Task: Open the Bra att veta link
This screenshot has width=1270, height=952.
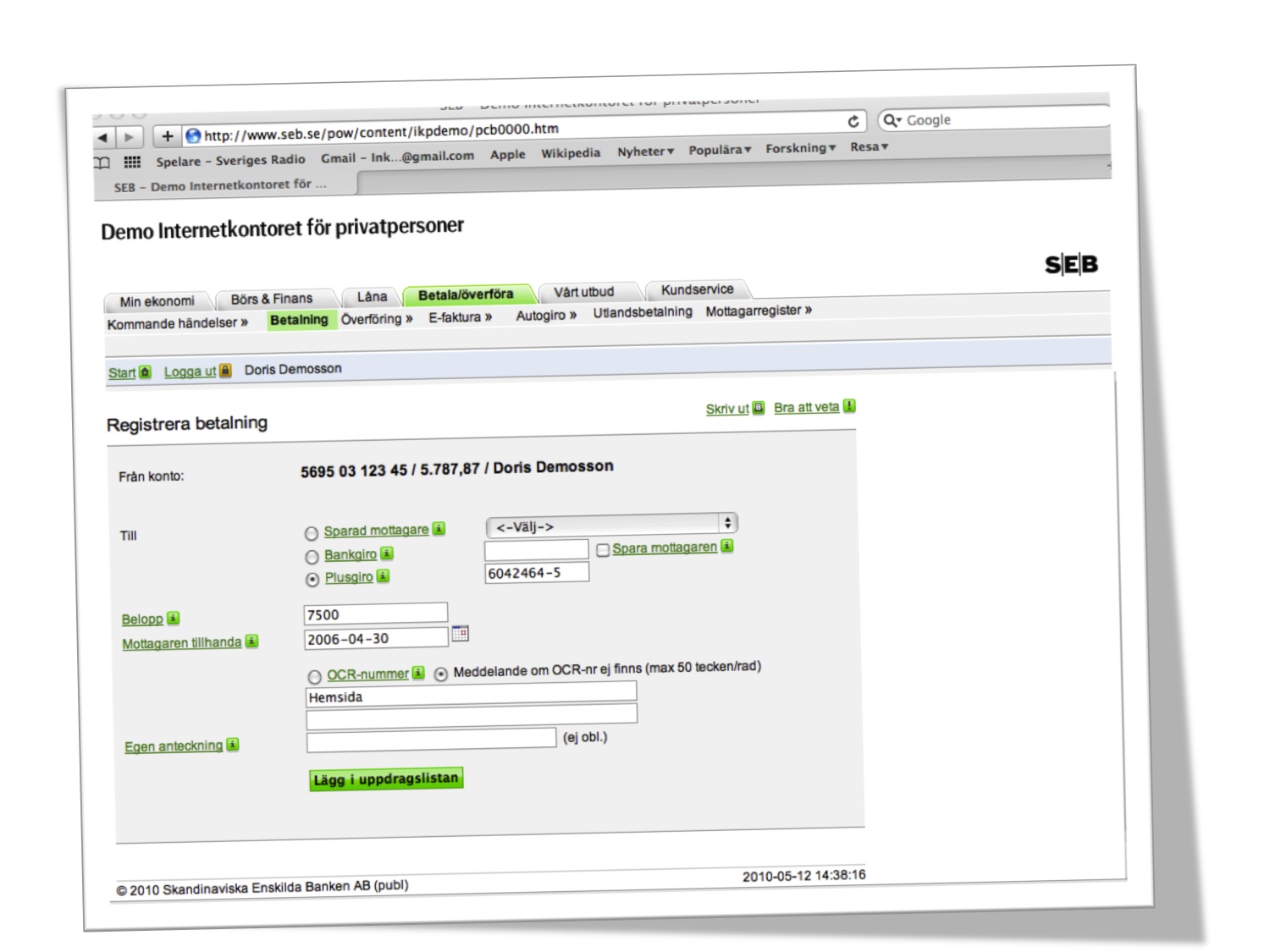Action: (806, 407)
